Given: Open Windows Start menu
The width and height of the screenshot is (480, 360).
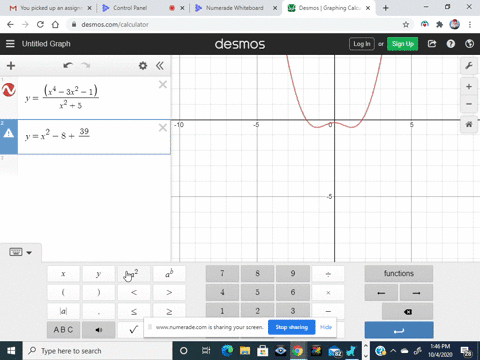Looking at the screenshot, I should (11, 351).
